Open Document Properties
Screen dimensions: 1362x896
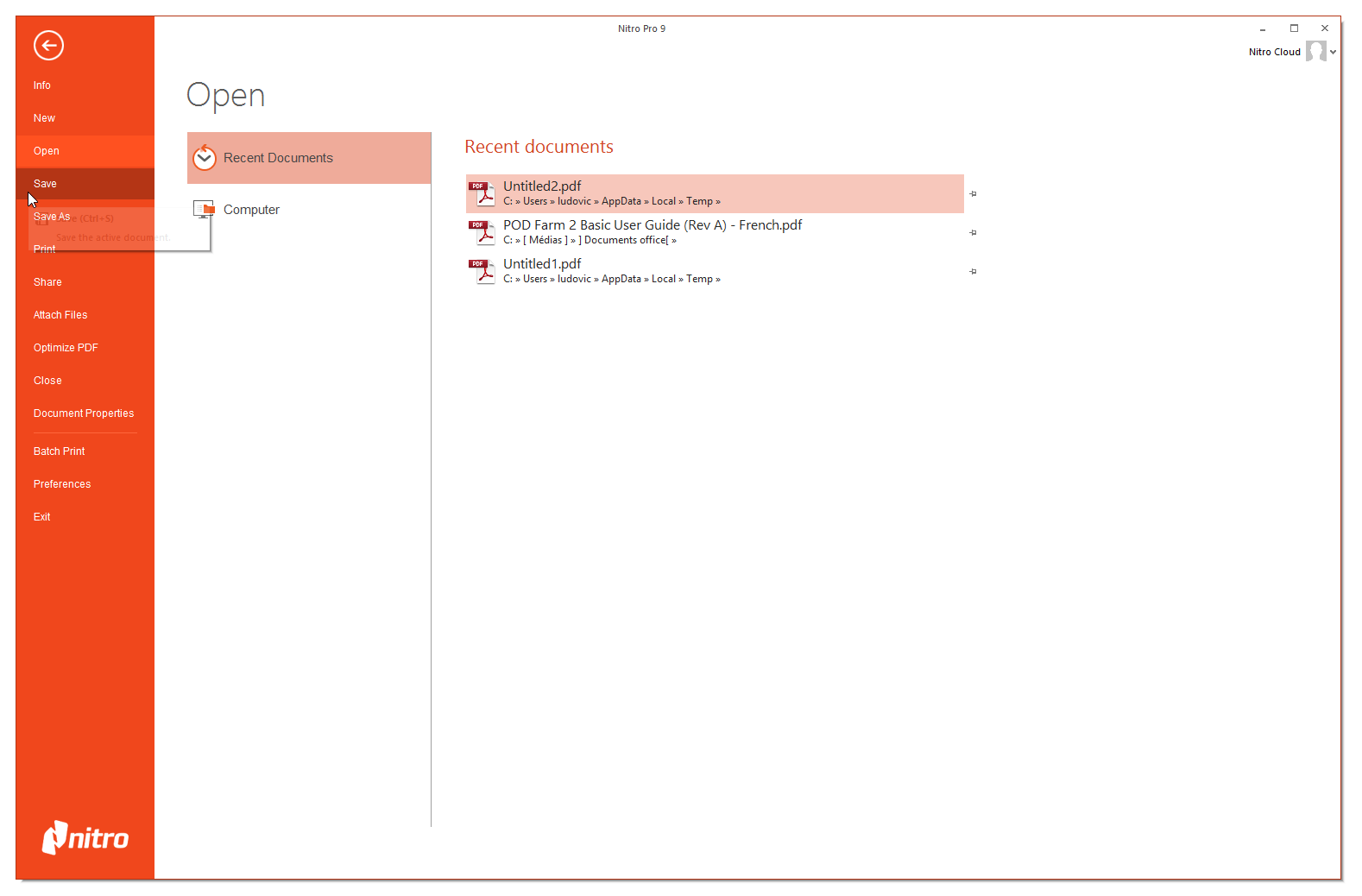tap(85, 413)
